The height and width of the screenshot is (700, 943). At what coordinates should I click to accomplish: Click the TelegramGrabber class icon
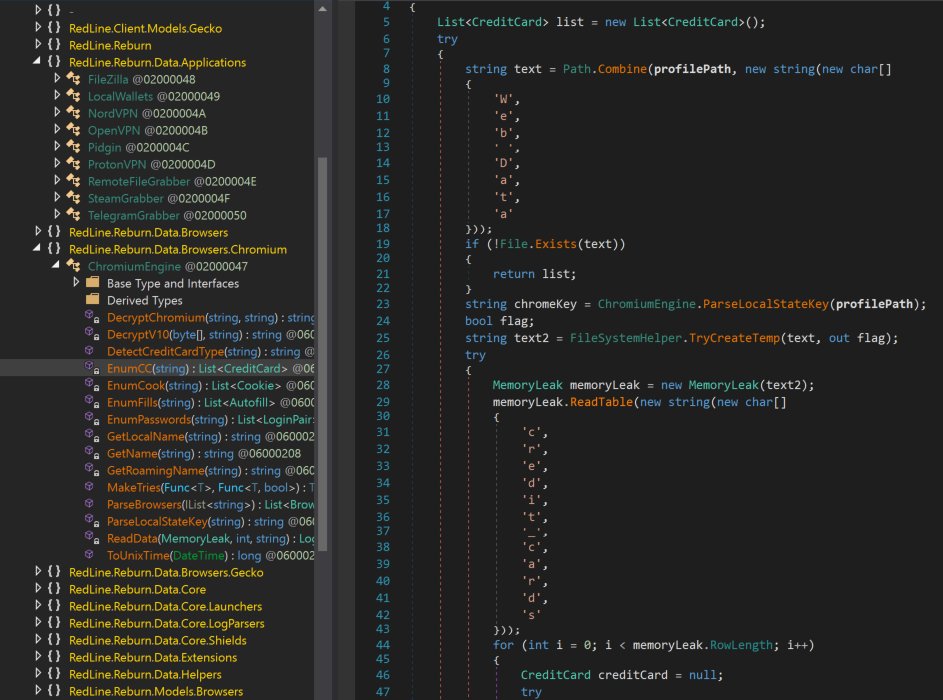(73, 215)
